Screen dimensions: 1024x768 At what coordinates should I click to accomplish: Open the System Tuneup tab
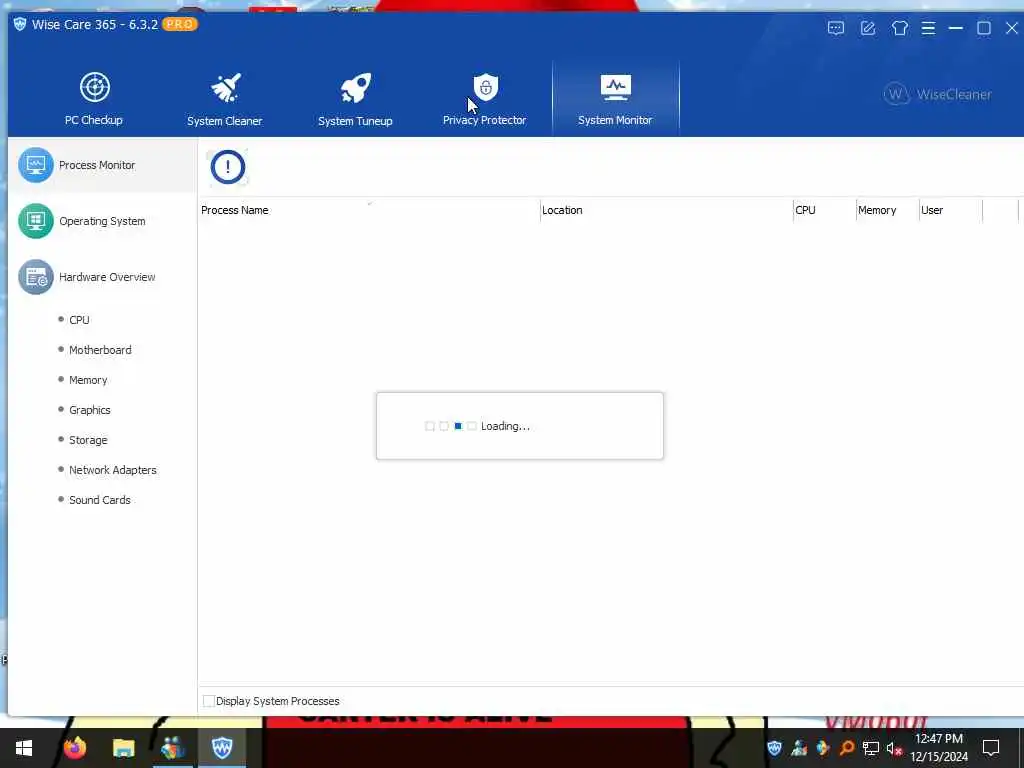click(x=355, y=99)
